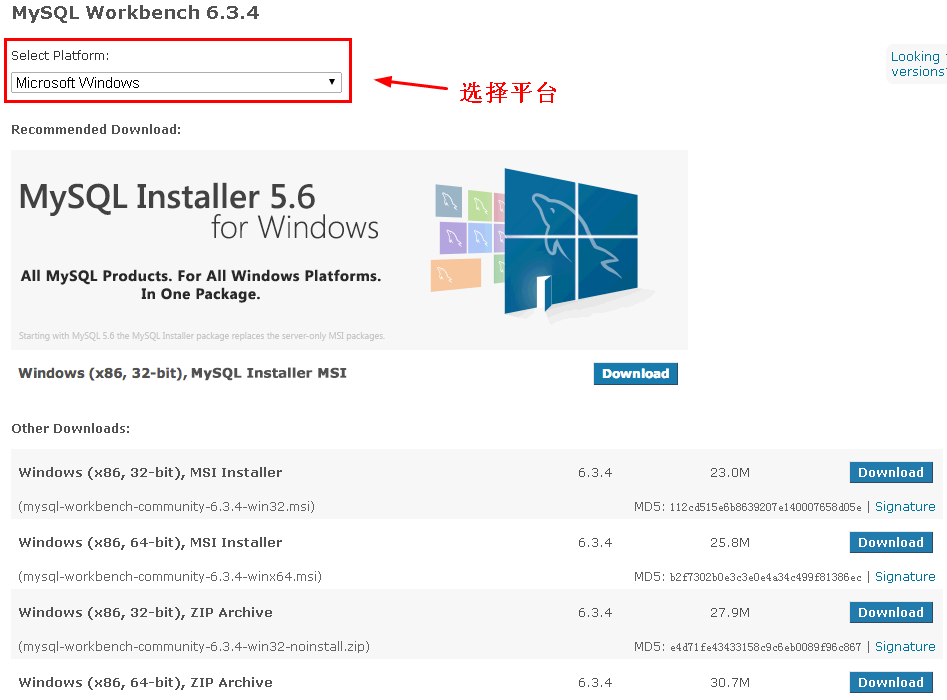947x700 pixels.
Task: Download the 32-bit ZIP Archive
Action: (891, 612)
